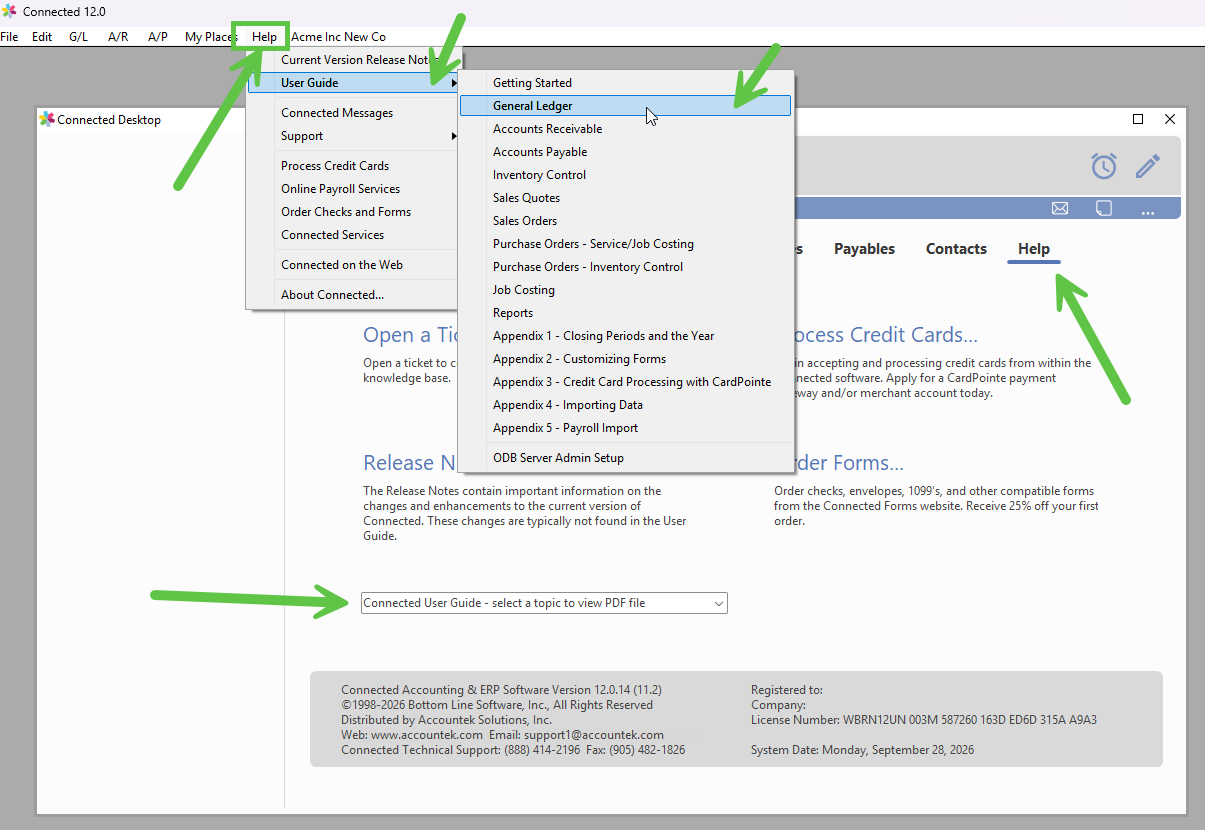The width and height of the screenshot is (1205, 830).
Task: Choose Connected Messages from Help menu
Action: click(x=352, y=113)
